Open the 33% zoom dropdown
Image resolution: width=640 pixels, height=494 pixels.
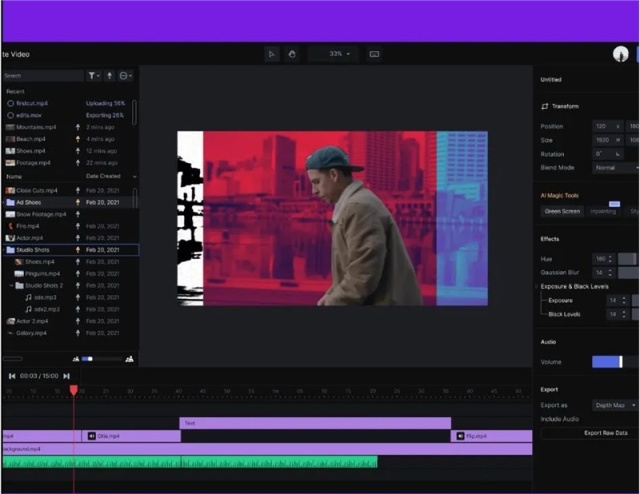coord(333,54)
